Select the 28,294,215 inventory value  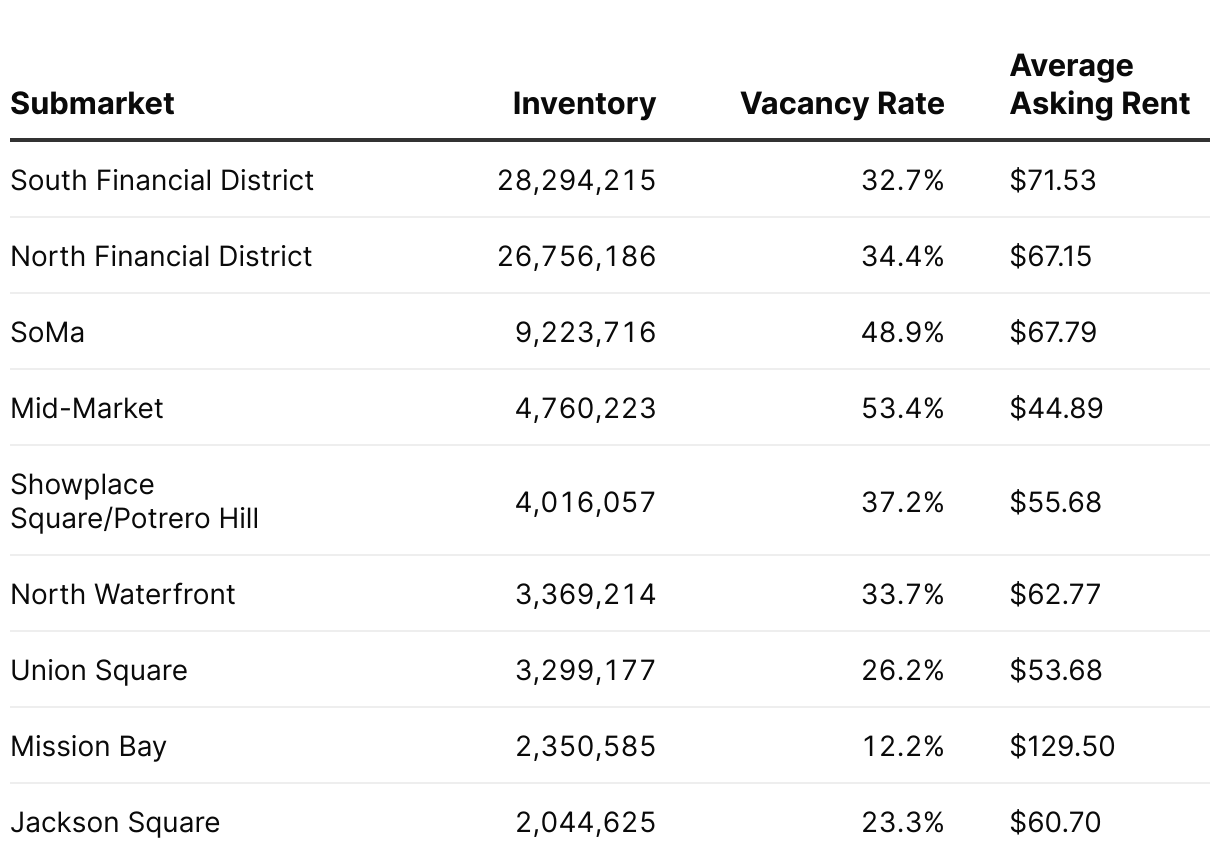click(x=577, y=180)
